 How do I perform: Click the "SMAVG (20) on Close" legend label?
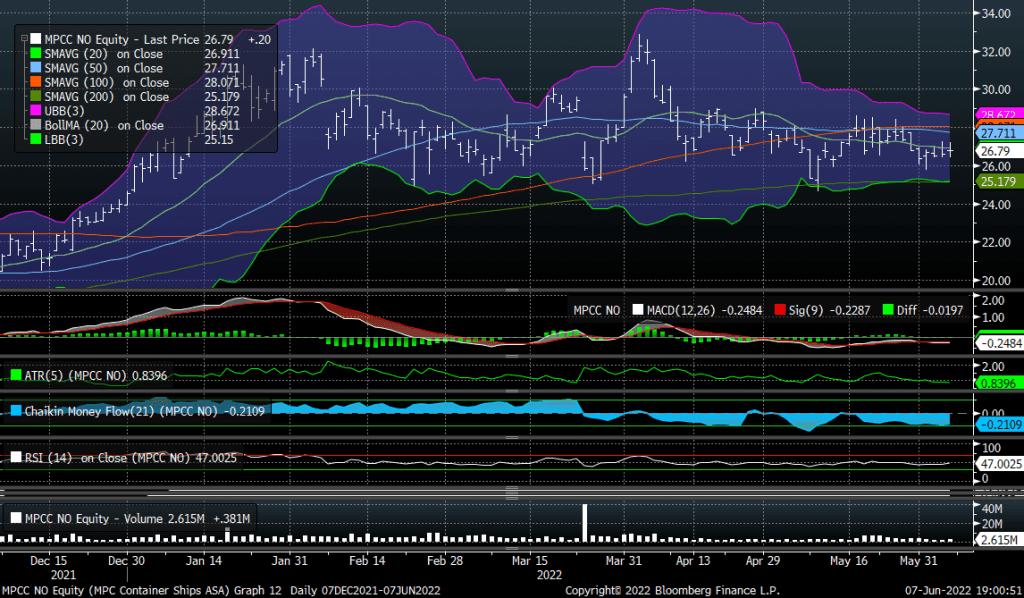pos(103,54)
